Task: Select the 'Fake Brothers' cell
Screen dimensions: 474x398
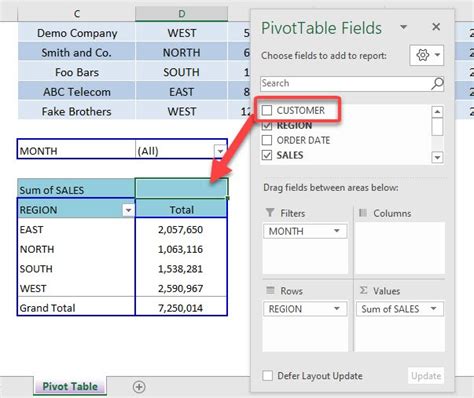Action: click(x=77, y=111)
